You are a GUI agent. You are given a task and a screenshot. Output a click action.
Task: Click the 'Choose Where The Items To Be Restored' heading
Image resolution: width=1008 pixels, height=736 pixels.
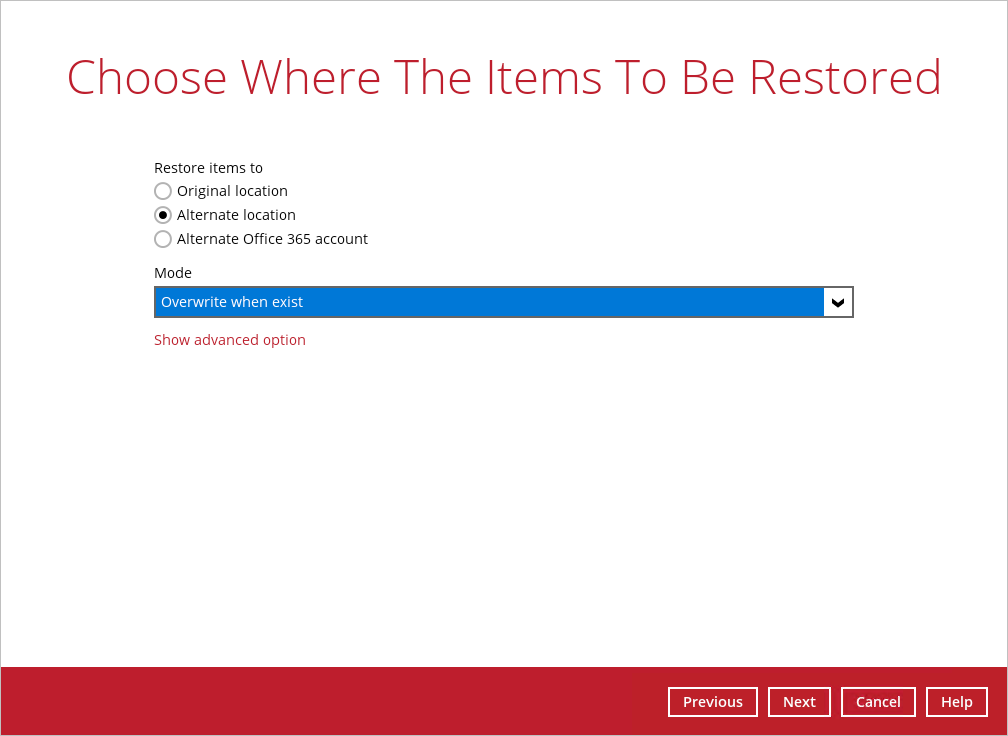(x=504, y=77)
